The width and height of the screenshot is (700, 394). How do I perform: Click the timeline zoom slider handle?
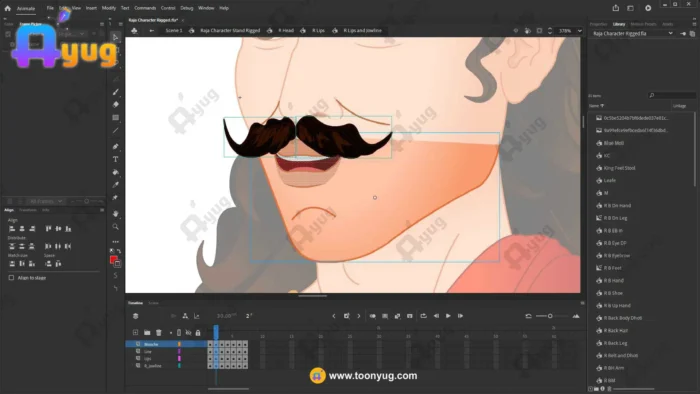tap(550, 316)
